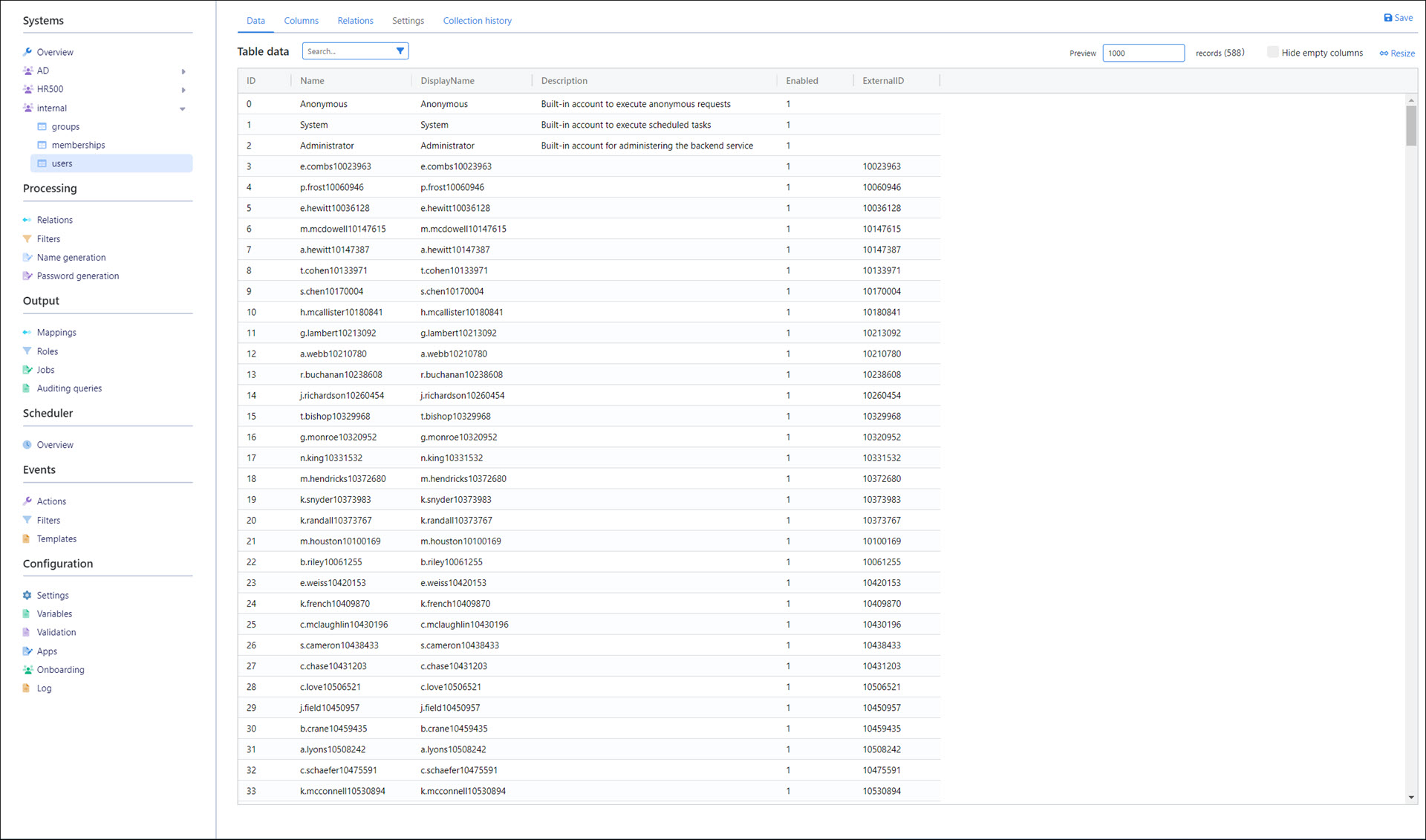Click the Preview records input field
Image resolution: width=1426 pixels, height=840 pixels.
pyautogui.click(x=1142, y=53)
